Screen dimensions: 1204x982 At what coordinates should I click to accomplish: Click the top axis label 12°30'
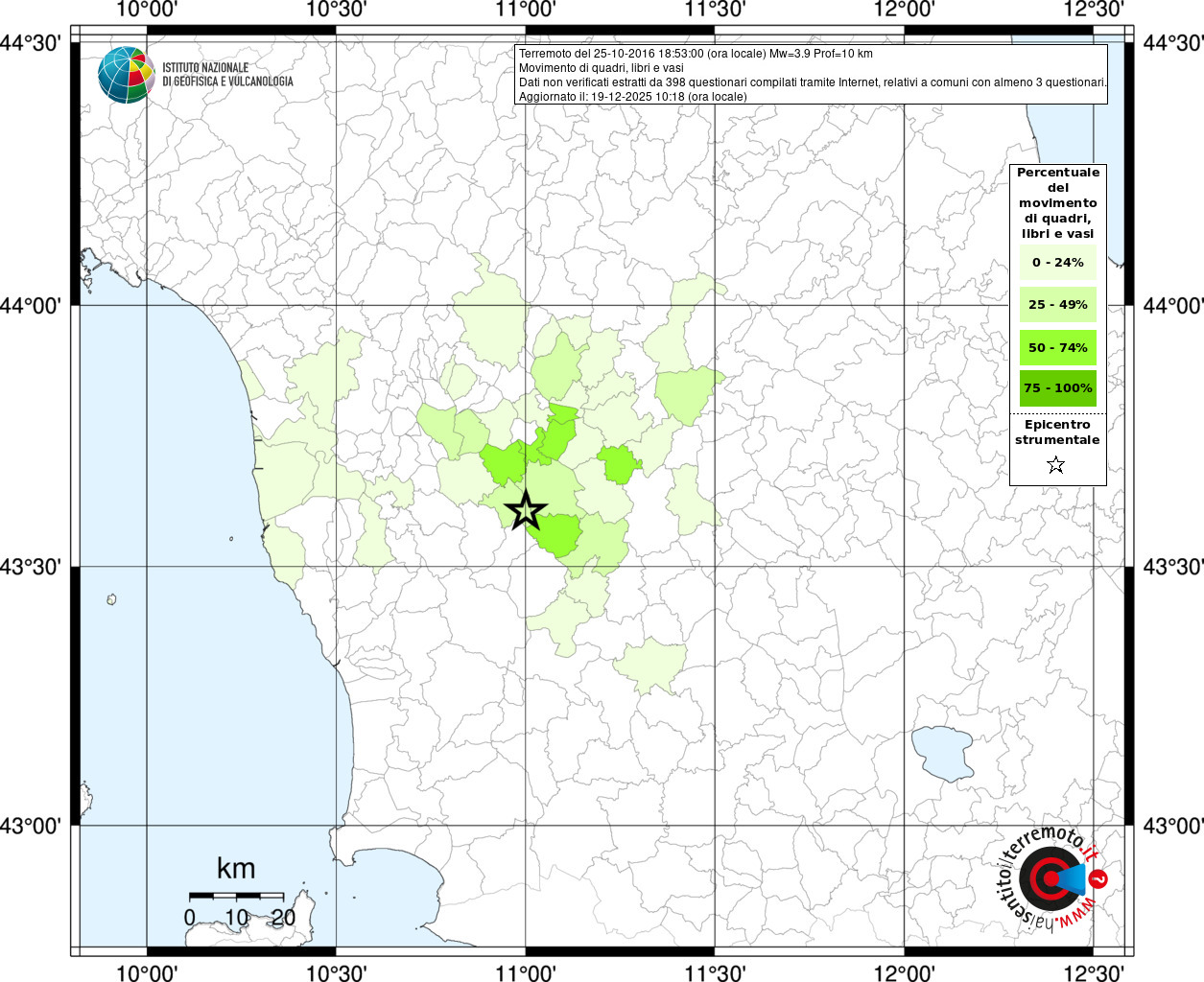coord(1093,10)
